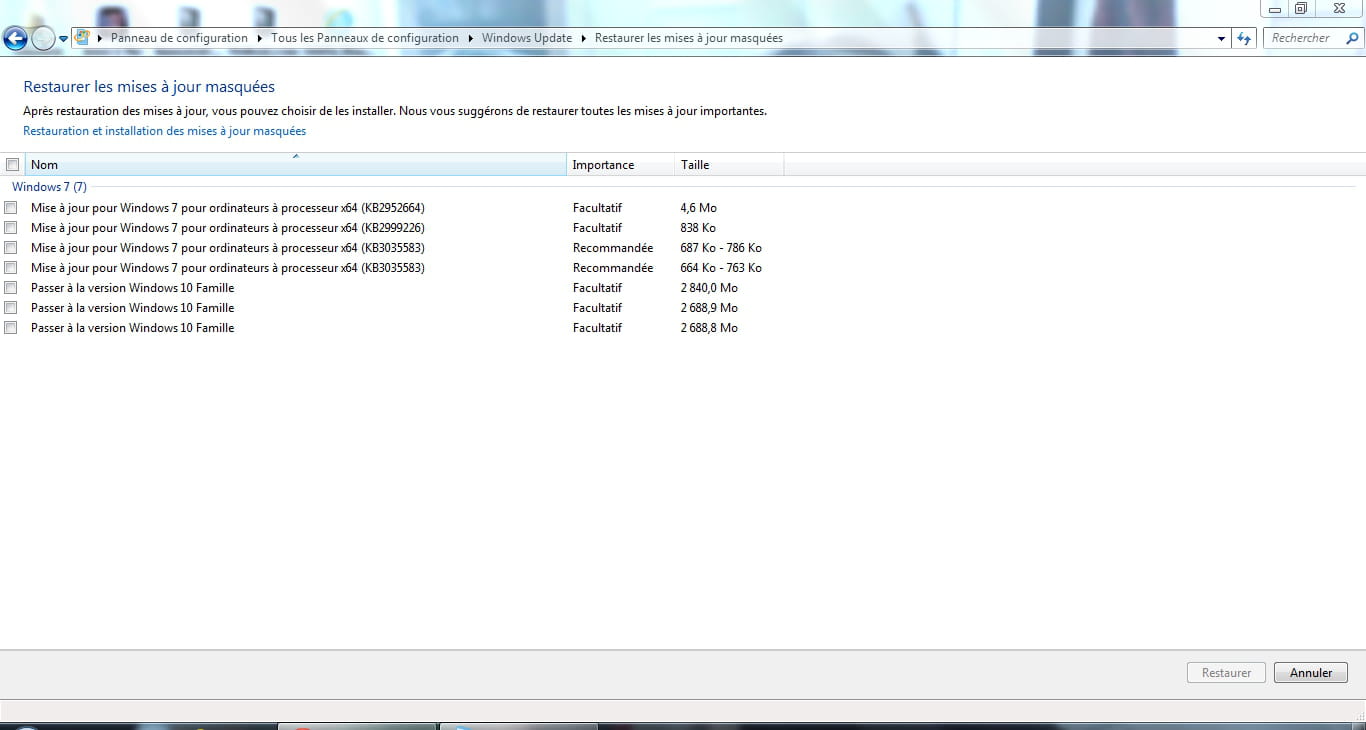Image resolution: width=1366 pixels, height=730 pixels.
Task: Click the '2 688,8 Mo' size value
Action: coord(709,328)
